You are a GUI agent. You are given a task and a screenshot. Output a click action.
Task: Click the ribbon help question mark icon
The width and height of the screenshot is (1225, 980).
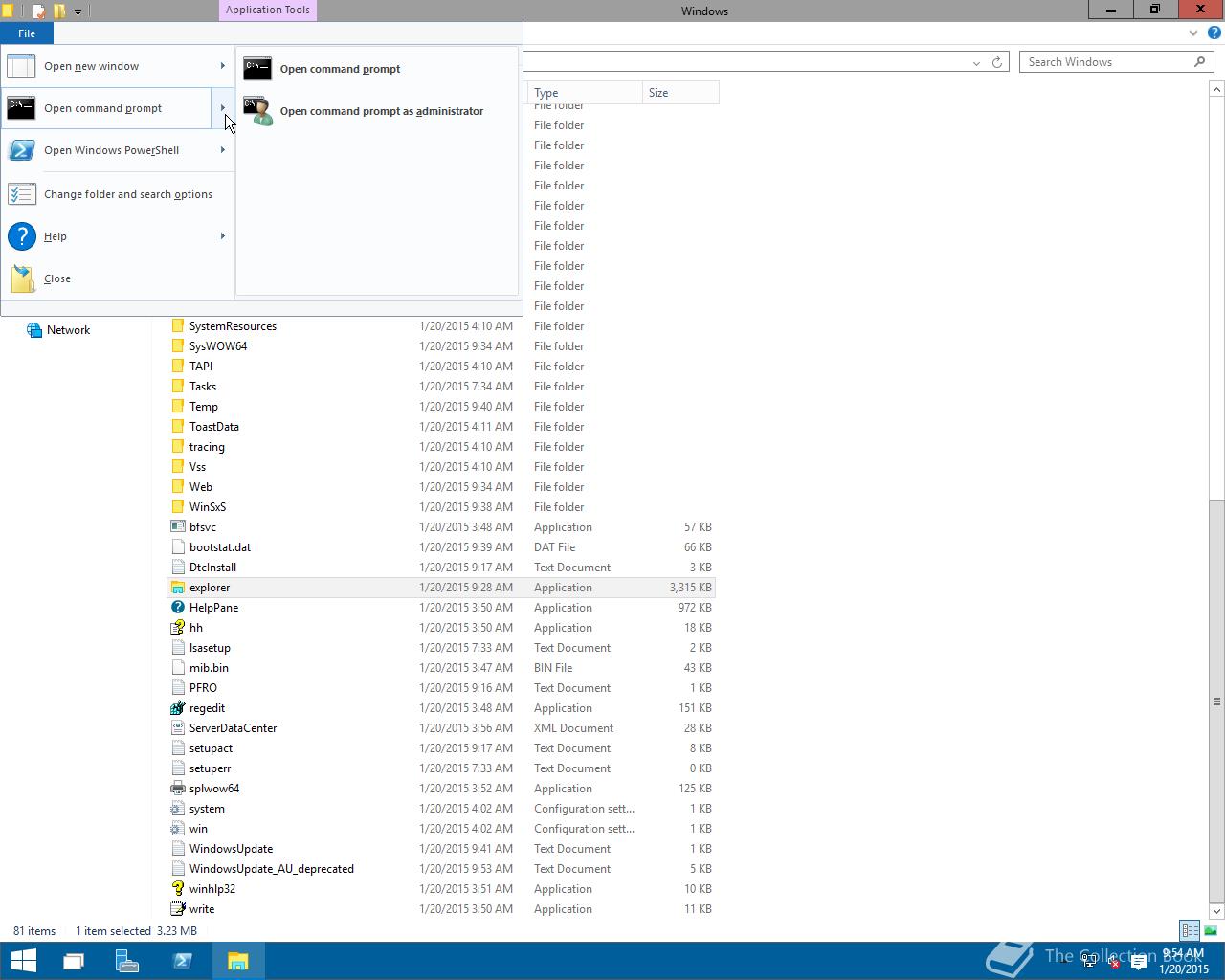pos(1214,33)
